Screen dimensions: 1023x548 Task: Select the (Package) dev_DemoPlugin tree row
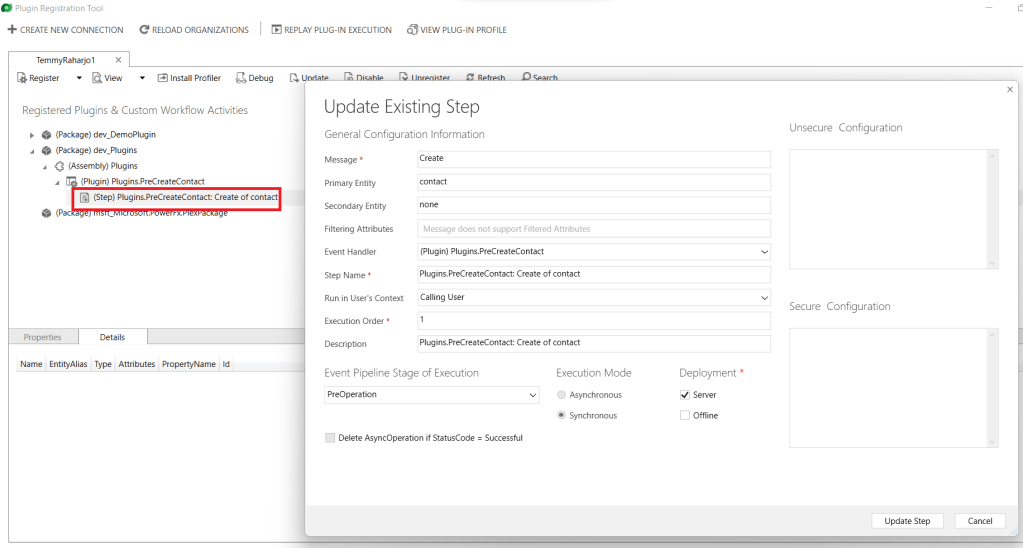(106, 134)
